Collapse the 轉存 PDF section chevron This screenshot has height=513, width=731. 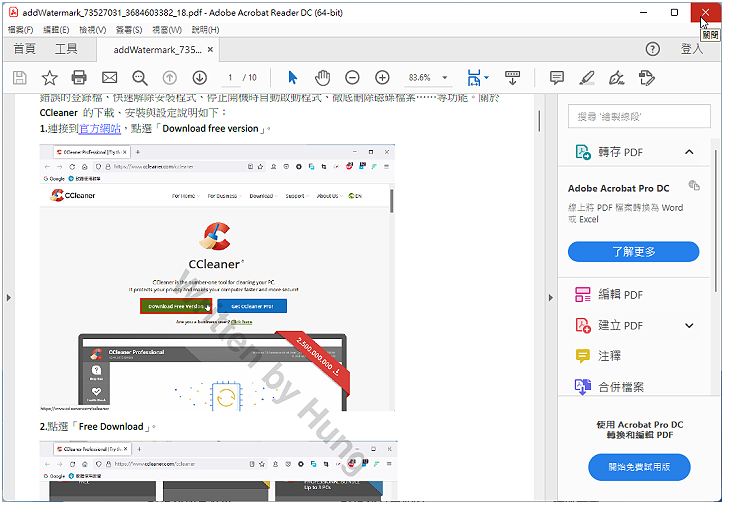tap(689, 152)
